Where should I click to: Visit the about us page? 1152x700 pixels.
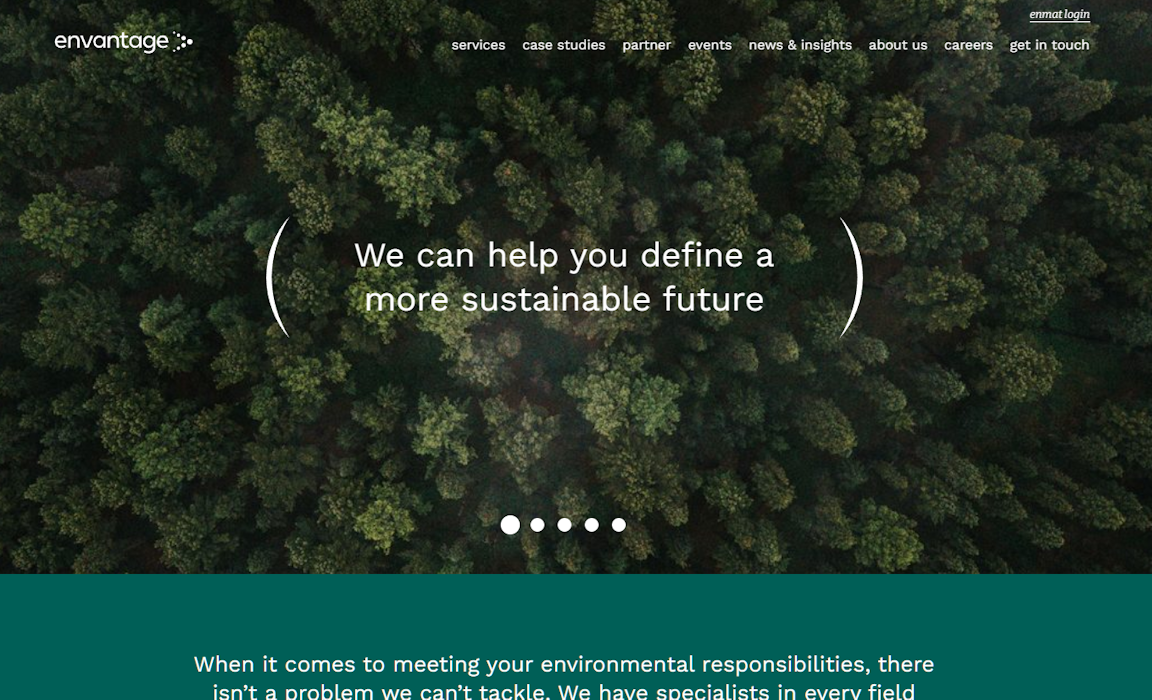pos(898,45)
